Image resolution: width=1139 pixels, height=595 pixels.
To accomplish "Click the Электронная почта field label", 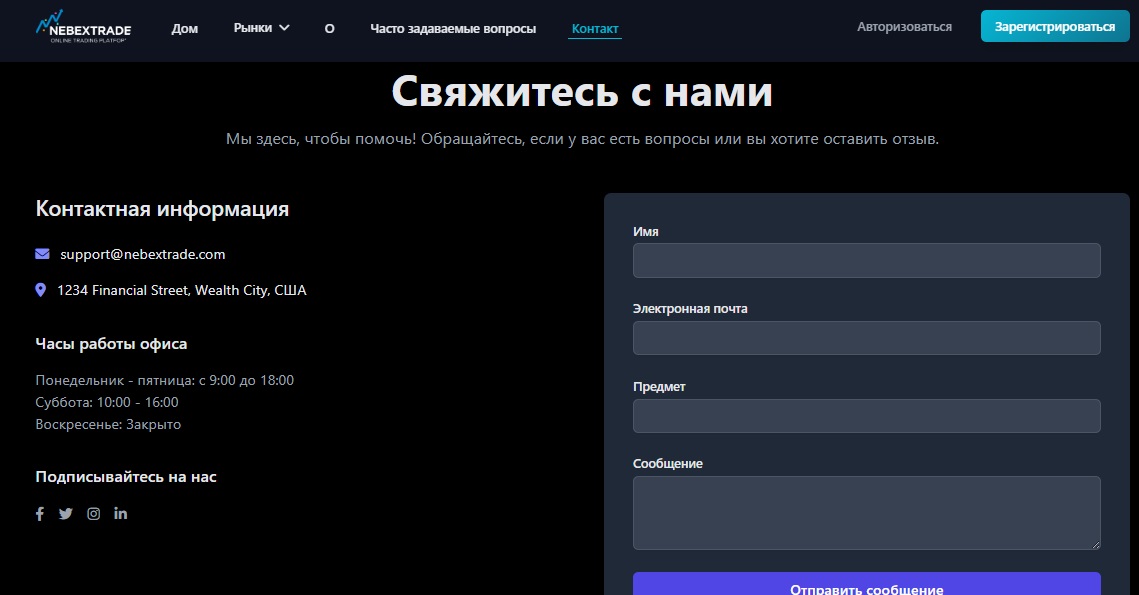I will 690,309.
